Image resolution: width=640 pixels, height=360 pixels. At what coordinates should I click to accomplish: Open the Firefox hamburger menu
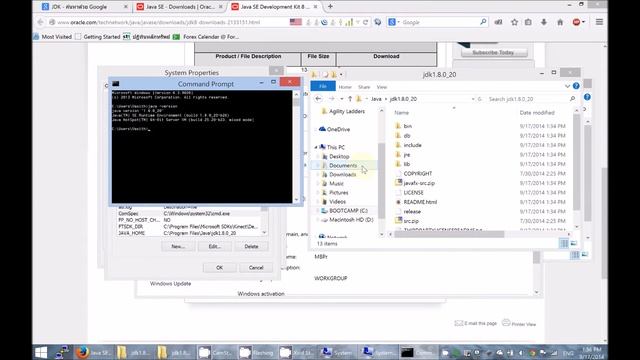point(599,22)
